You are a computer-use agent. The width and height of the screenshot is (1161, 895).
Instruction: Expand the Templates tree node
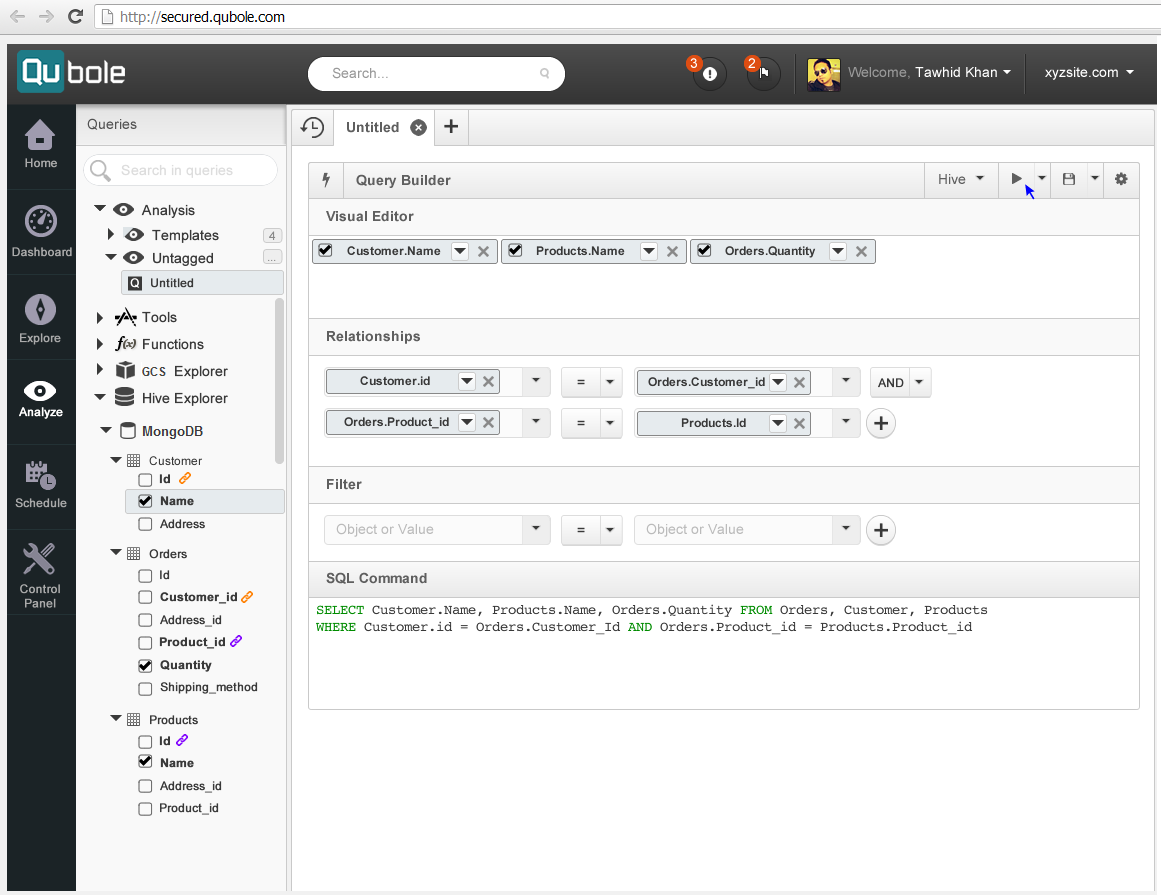coord(110,235)
